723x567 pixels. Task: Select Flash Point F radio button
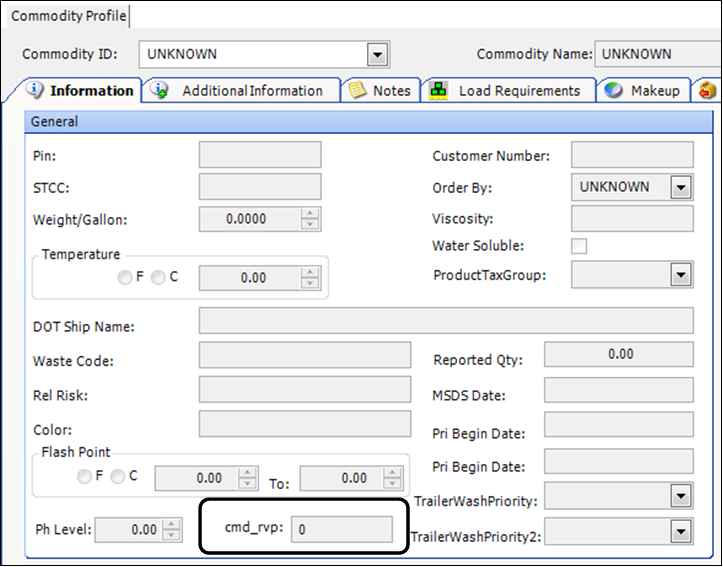84,477
